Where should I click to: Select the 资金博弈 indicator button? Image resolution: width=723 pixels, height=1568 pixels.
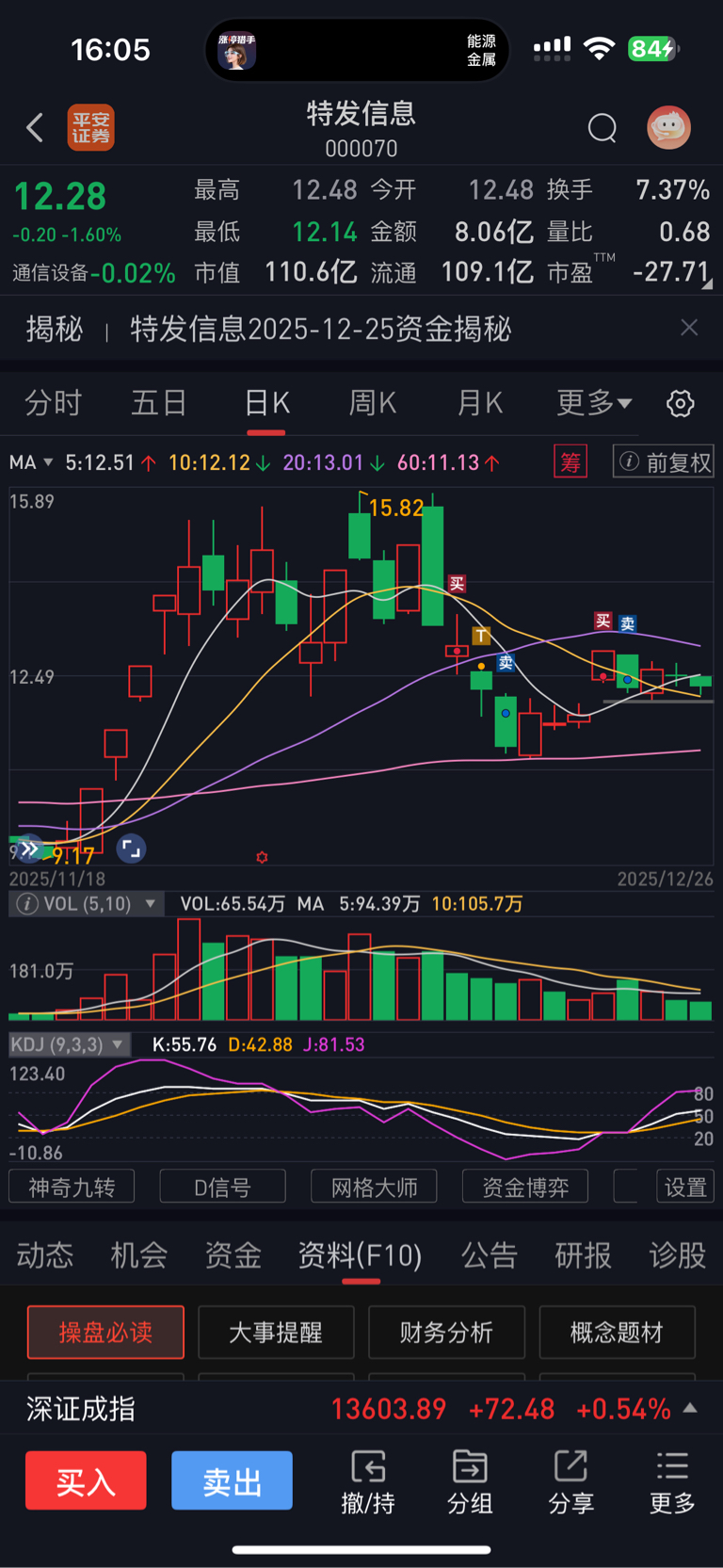pyautogui.click(x=525, y=1187)
